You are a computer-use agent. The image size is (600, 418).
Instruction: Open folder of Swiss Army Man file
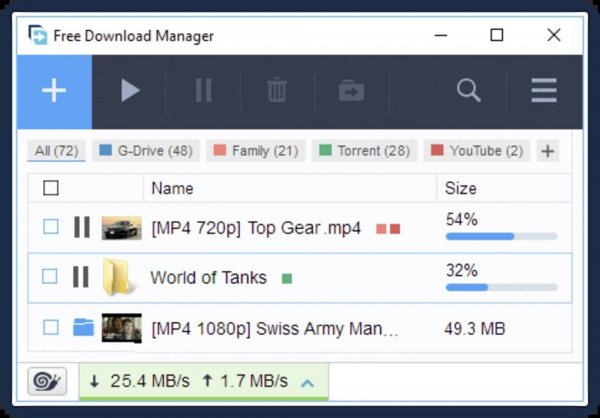click(x=83, y=328)
